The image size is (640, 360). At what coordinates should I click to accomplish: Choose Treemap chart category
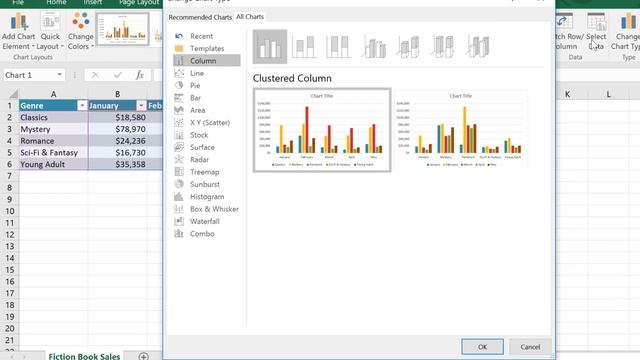point(207,172)
